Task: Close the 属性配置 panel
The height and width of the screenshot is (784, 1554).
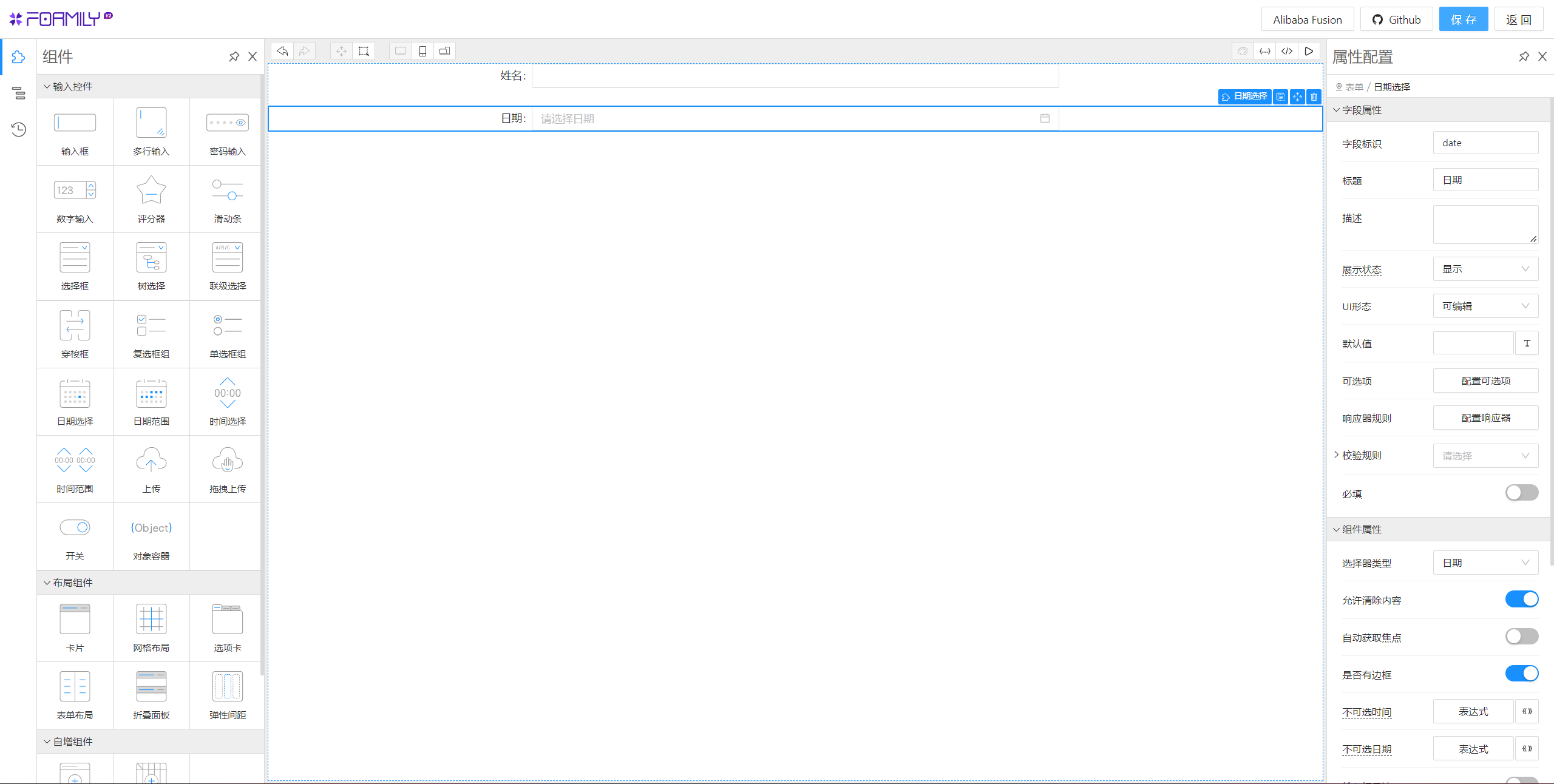Action: (x=1542, y=56)
